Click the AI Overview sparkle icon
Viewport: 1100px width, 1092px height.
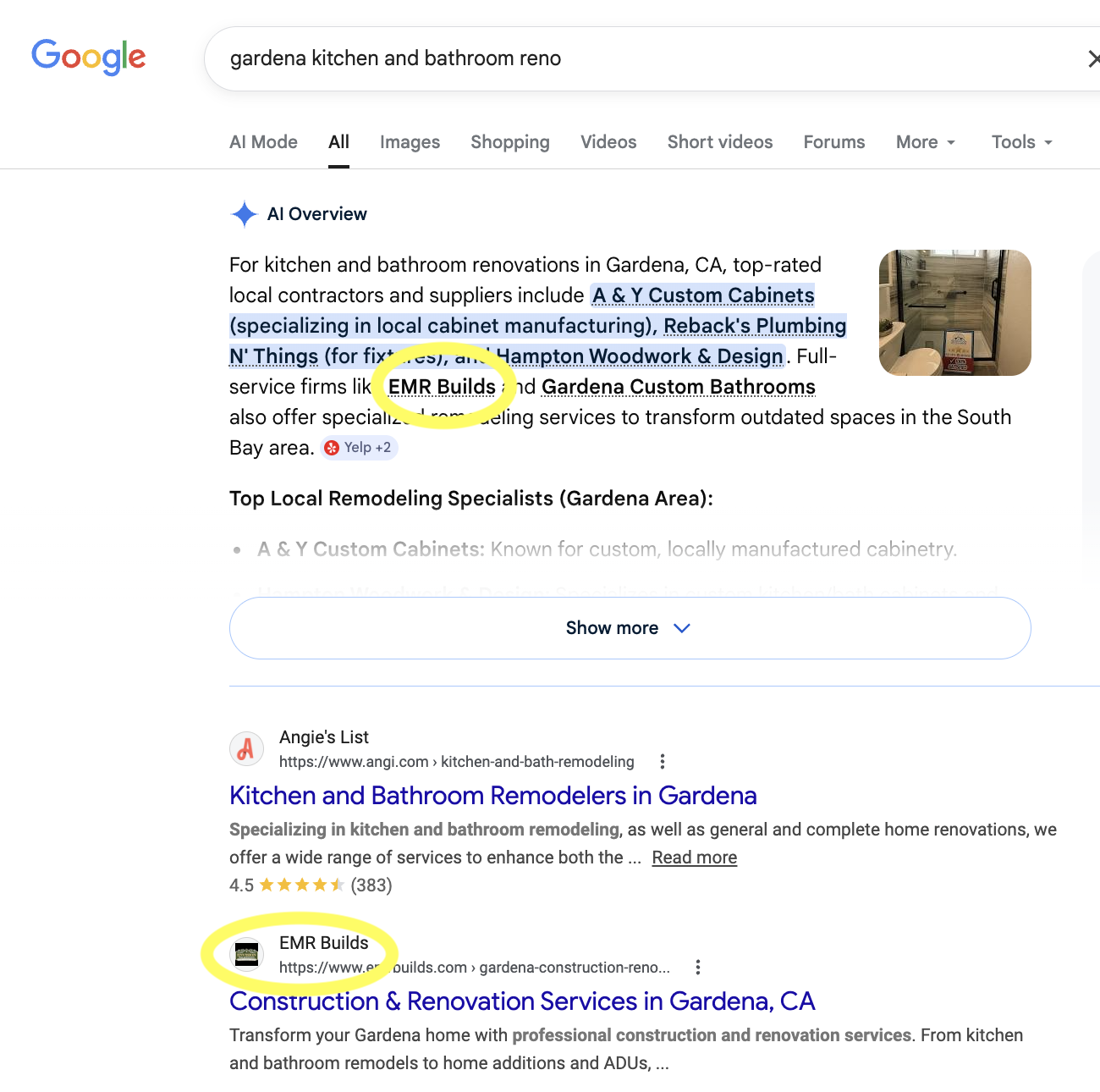click(244, 214)
